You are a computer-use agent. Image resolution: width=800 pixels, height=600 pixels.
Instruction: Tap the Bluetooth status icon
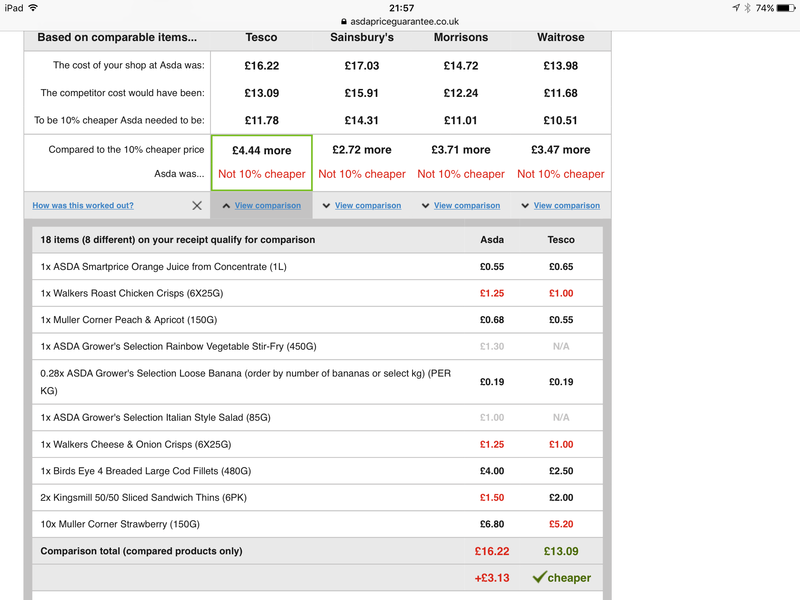coord(747,8)
